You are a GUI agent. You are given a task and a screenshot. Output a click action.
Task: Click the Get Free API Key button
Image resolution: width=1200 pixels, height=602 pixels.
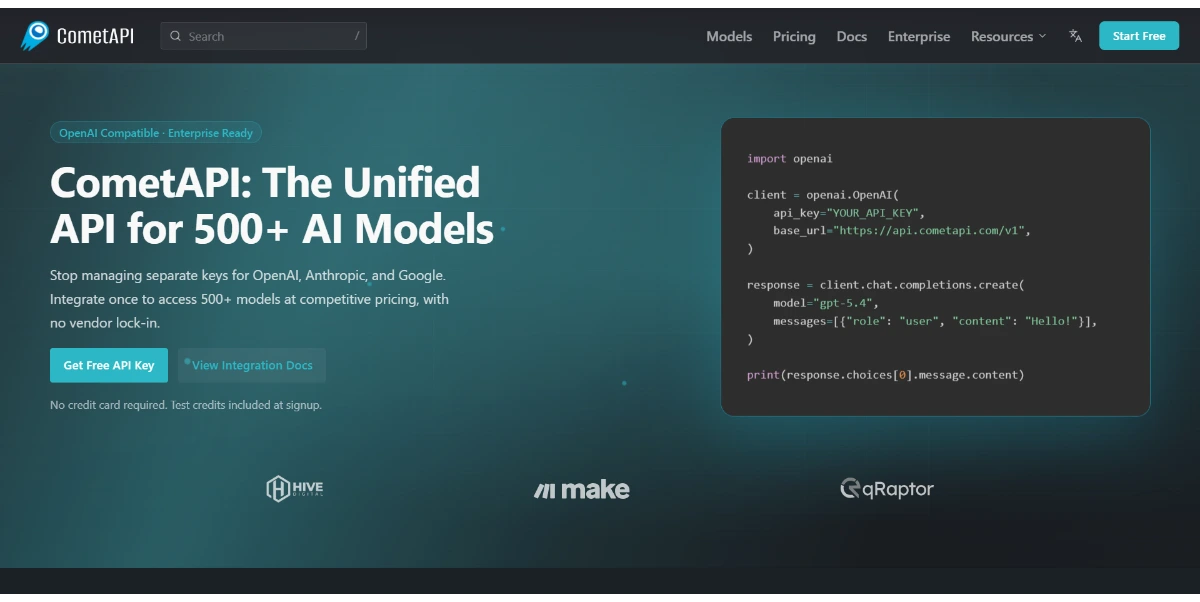tap(109, 365)
